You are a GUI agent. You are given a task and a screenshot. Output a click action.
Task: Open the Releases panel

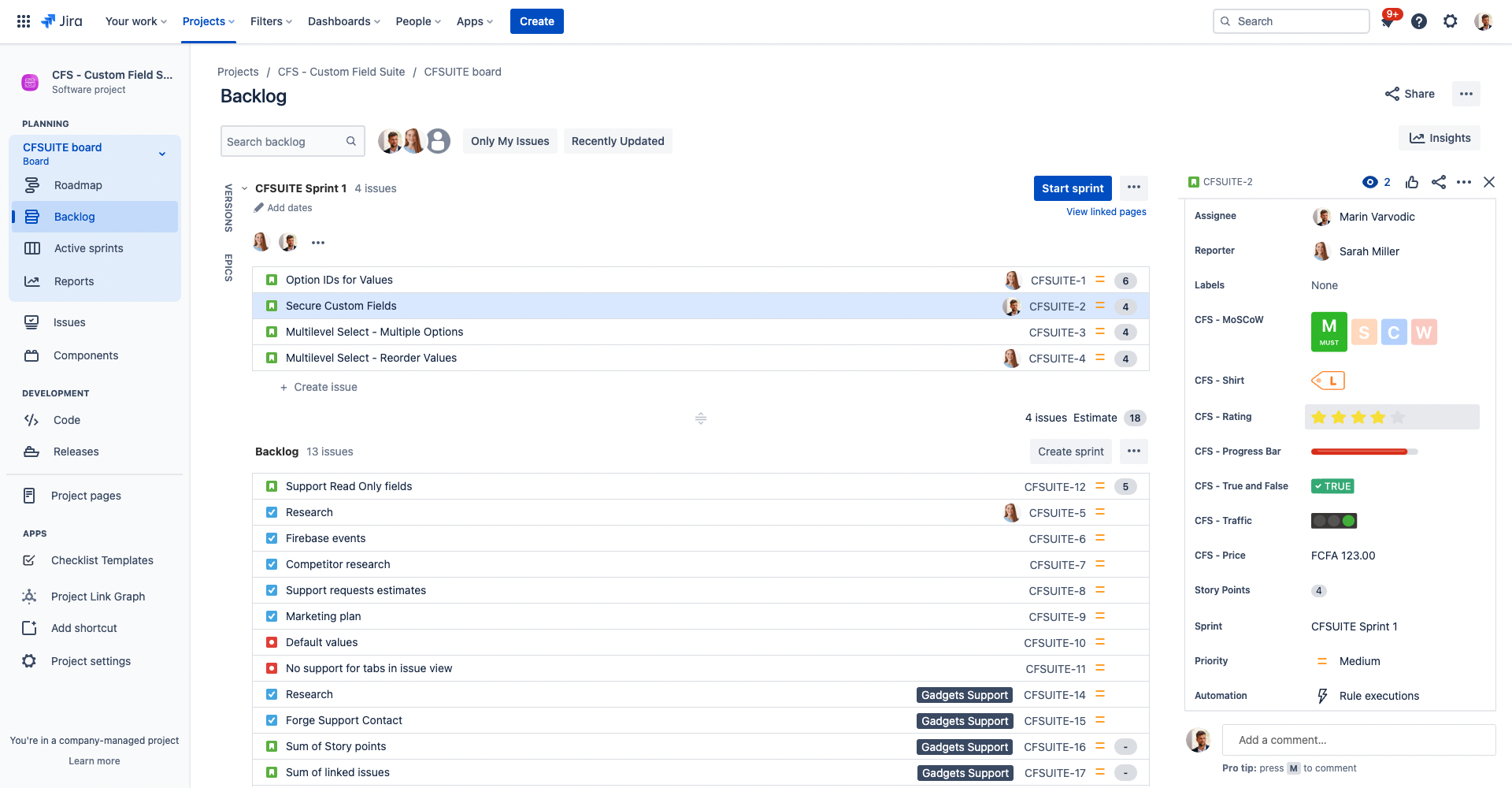tap(75, 452)
